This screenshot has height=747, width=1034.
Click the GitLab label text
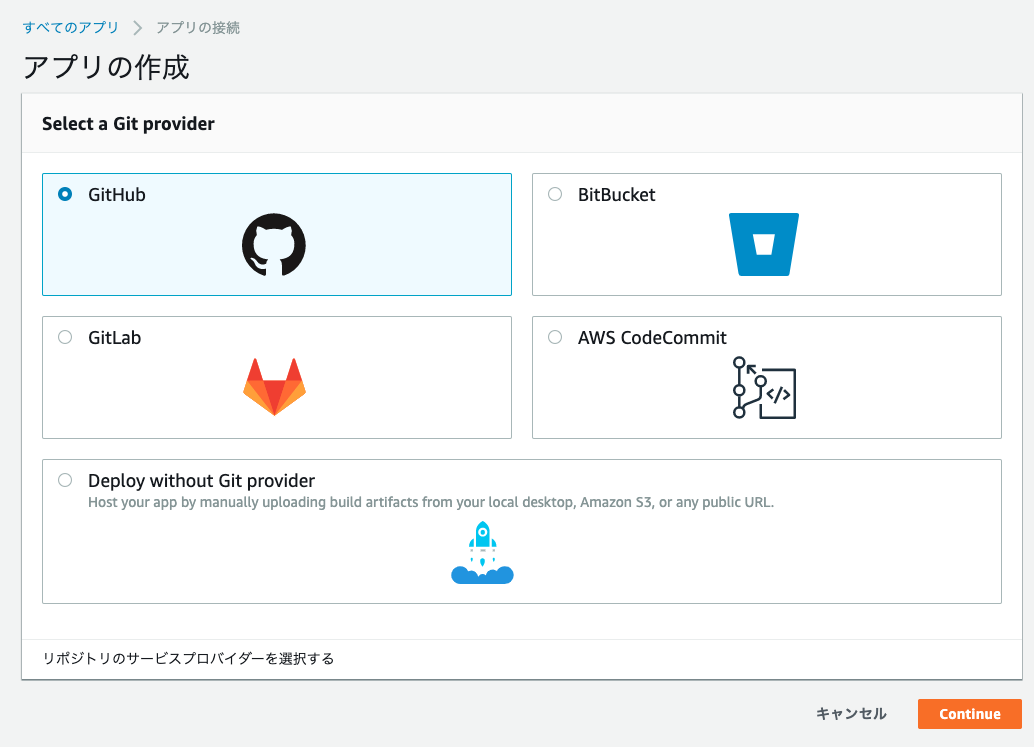pyautogui.click(x=115, y=338)
